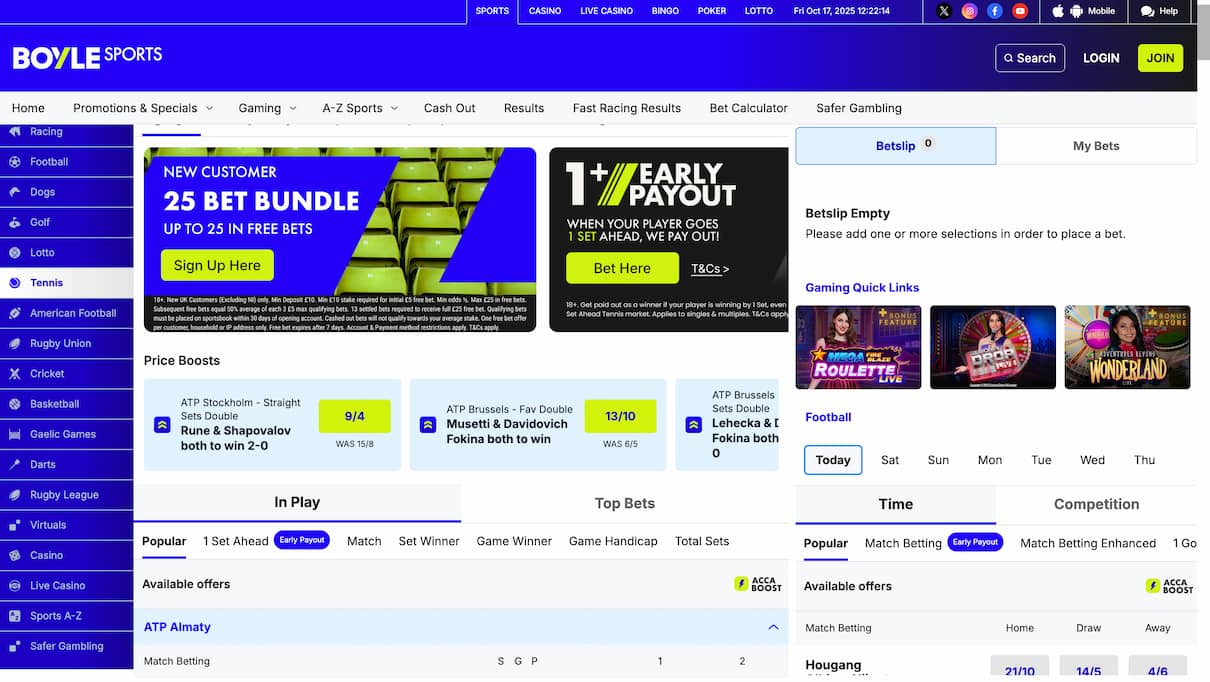Open Help via the speech bubble icon
Image resolution: width=1210 pixels, height=682 pixels.
coord(1148,11)
